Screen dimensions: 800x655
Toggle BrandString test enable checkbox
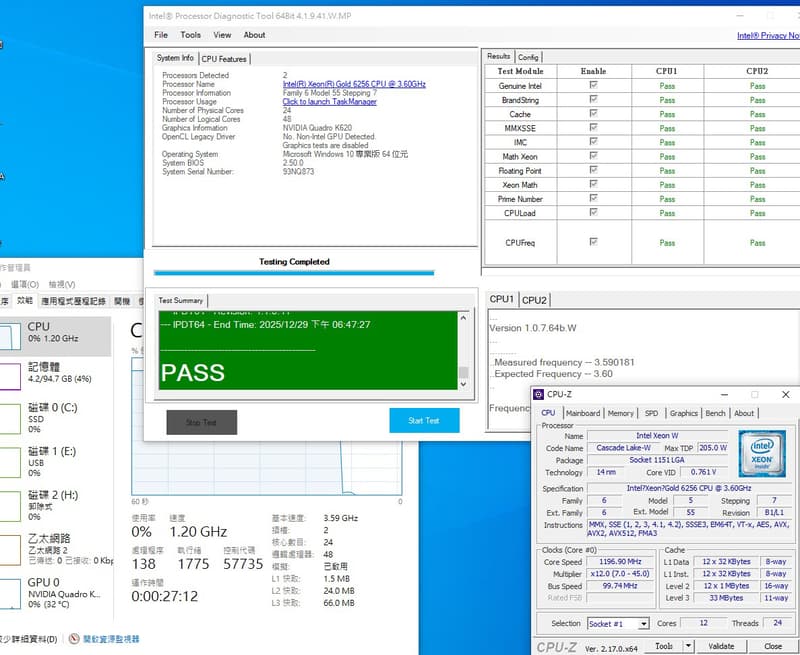593,99
